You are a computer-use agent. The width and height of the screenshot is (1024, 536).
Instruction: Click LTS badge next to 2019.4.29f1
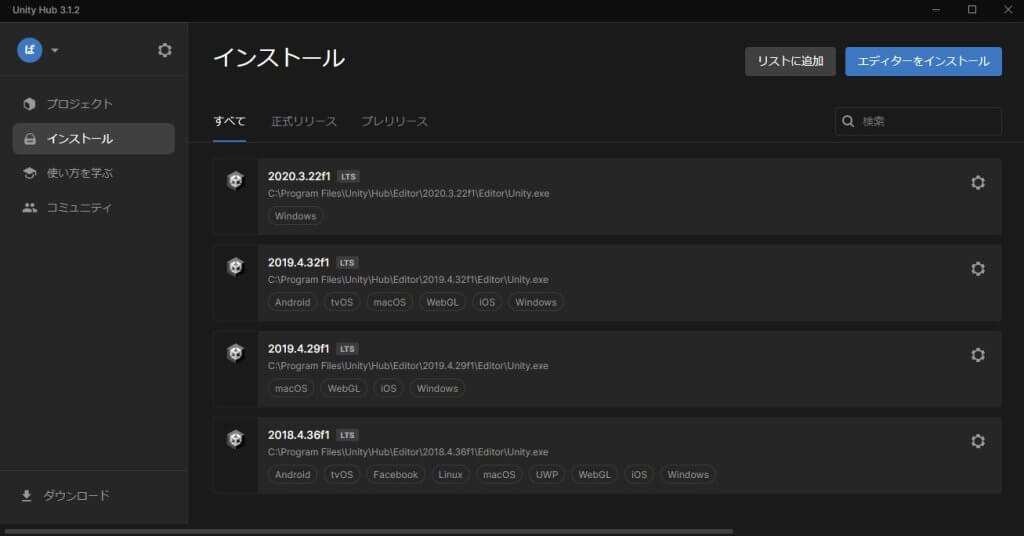347,349
